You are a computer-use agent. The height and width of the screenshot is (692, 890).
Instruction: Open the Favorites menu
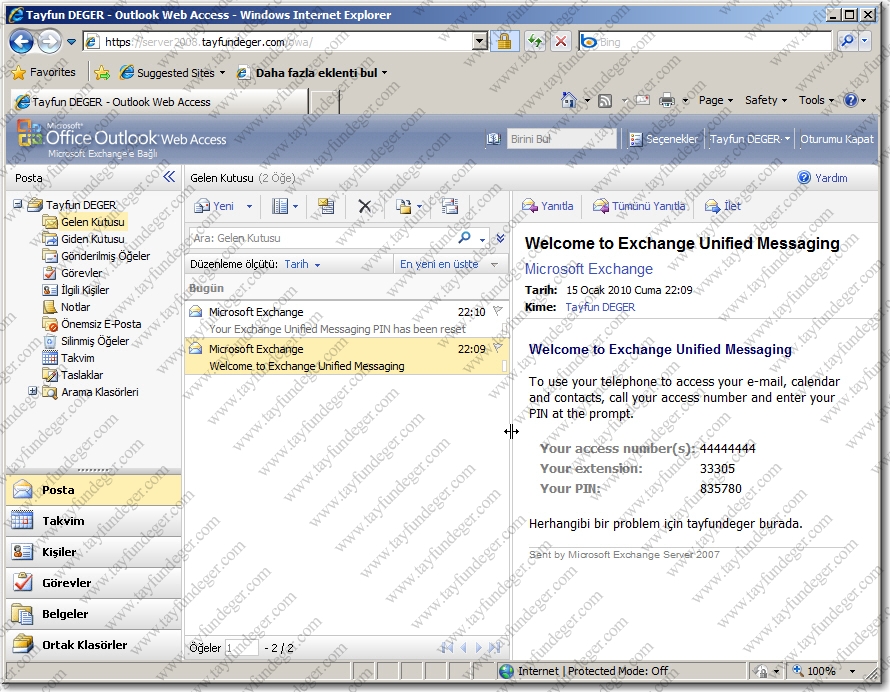coord(44,72)
